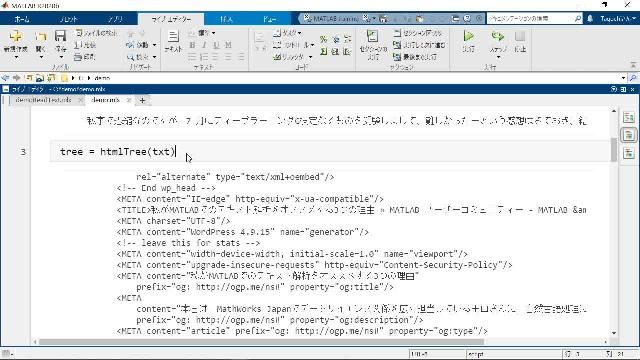Image resolution: width=640 pixels, height=360 pixels.
Task: Click the Save (保存) floppy disk icon
Action: click(x=60, y=36)
